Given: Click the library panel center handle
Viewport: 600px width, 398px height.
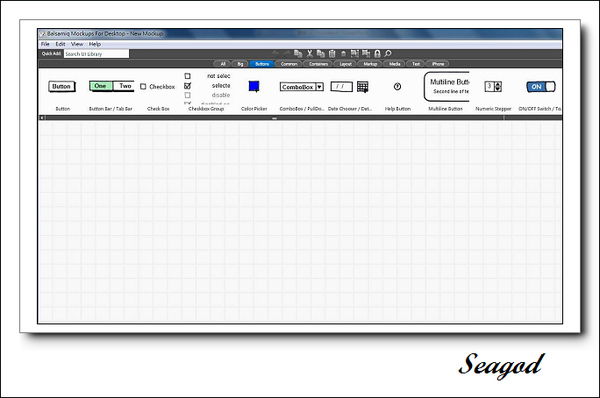Looking at the screenshot, I should click(274, 118).
